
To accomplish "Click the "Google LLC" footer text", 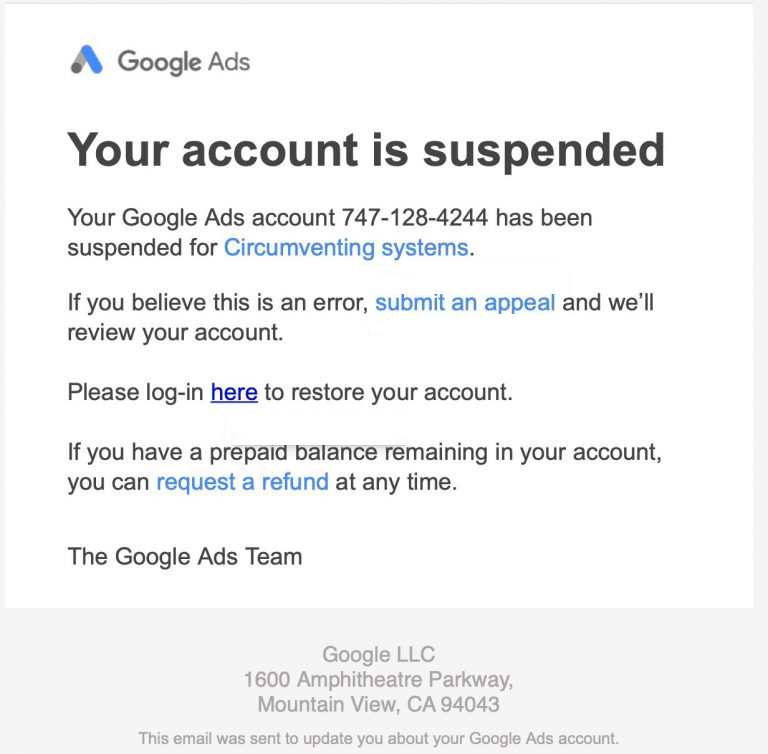I will point(378,655).
